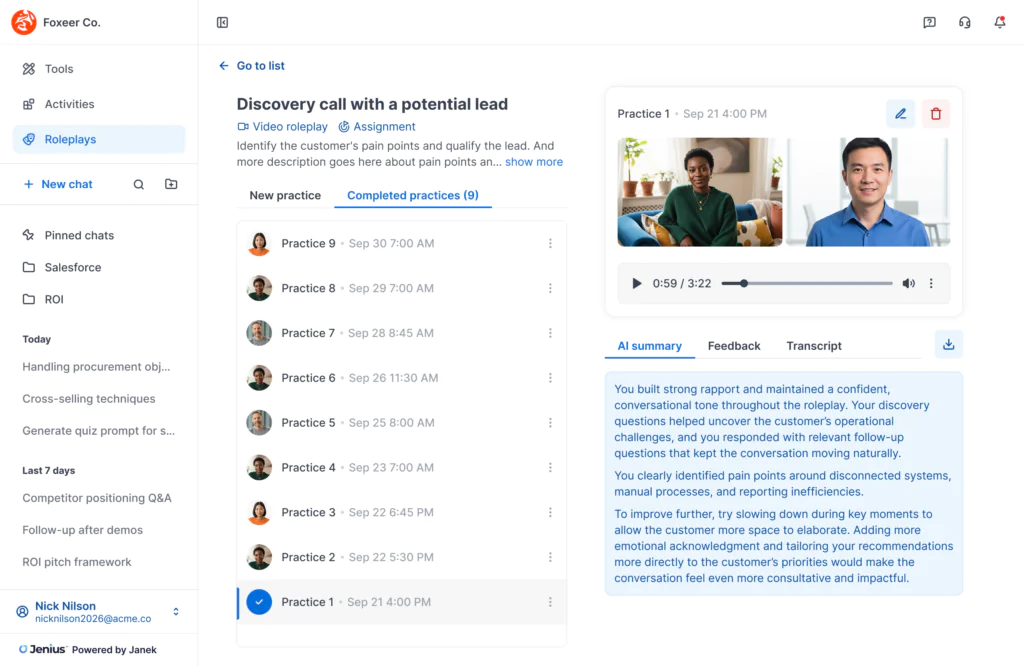Select Practice 8 row
Screen dimensions: 1024x666
[x=402, y=288]
